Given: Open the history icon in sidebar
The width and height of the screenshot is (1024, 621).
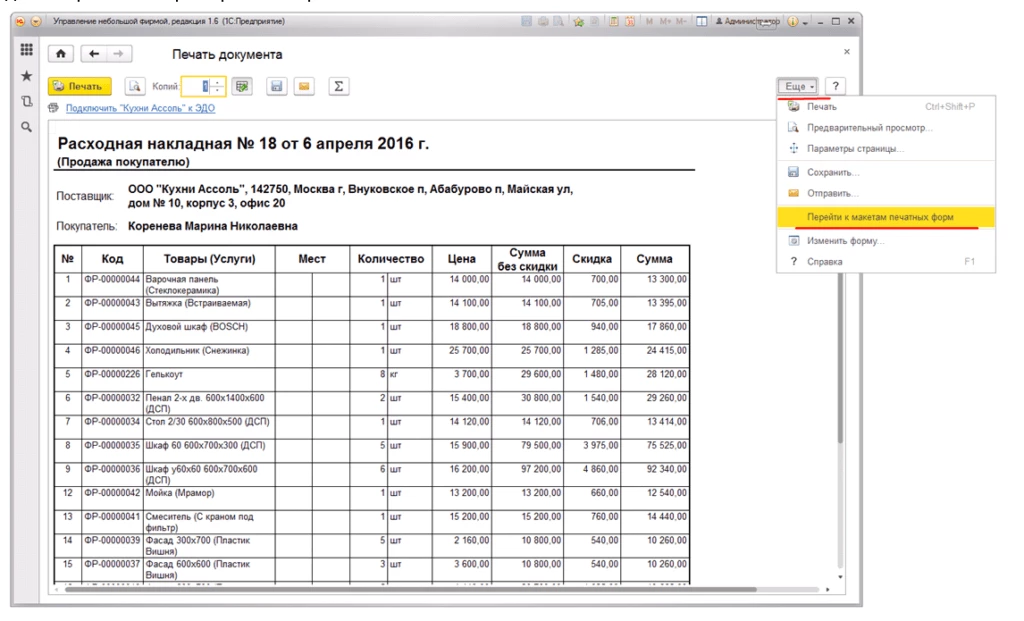Looking at the screenshot, I should click(26, 101).
